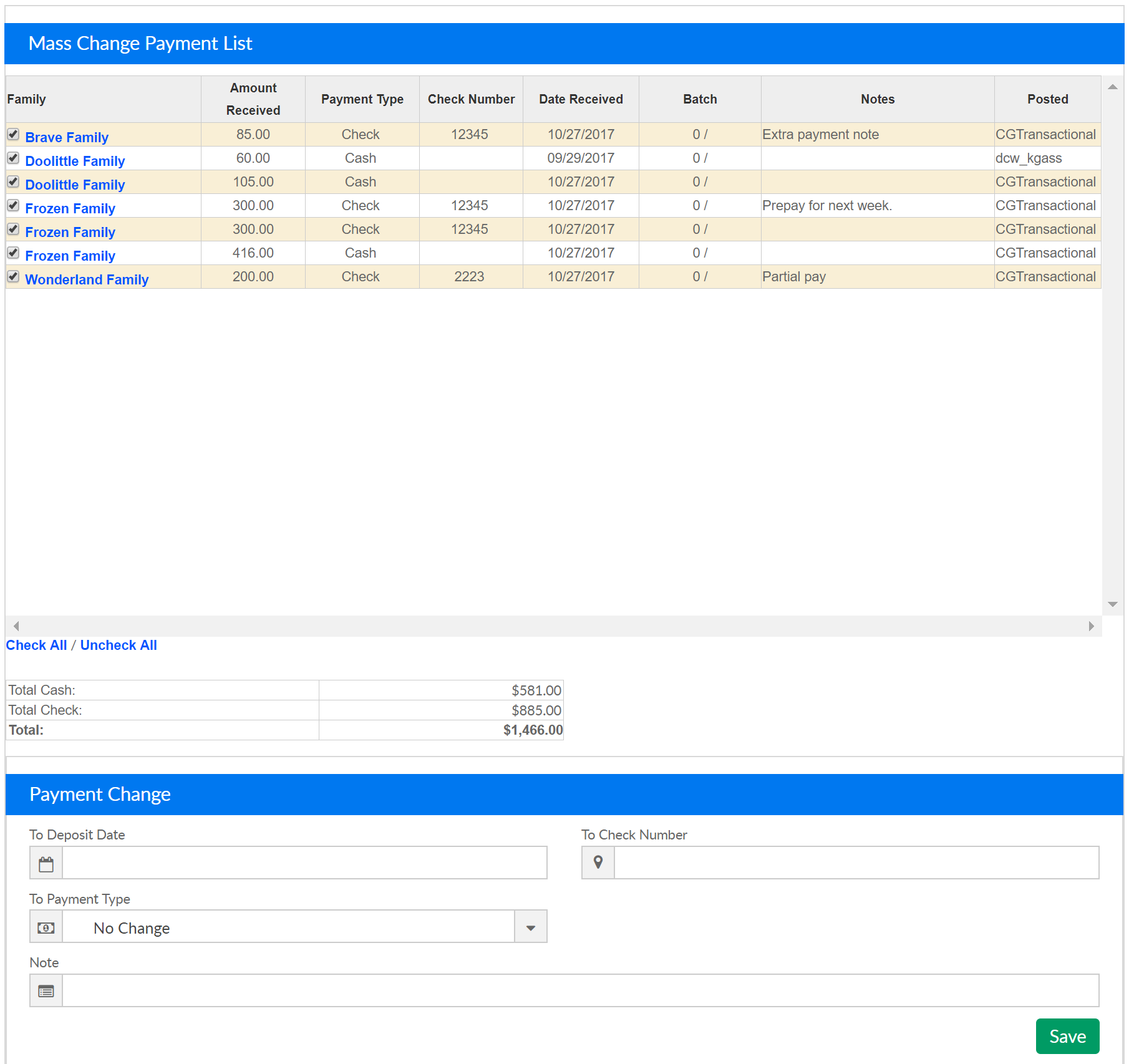This screenshot has height=1064, width=1129.
Task: Click the scroll up arrow of payment list
Action: tap(1112, 87)
